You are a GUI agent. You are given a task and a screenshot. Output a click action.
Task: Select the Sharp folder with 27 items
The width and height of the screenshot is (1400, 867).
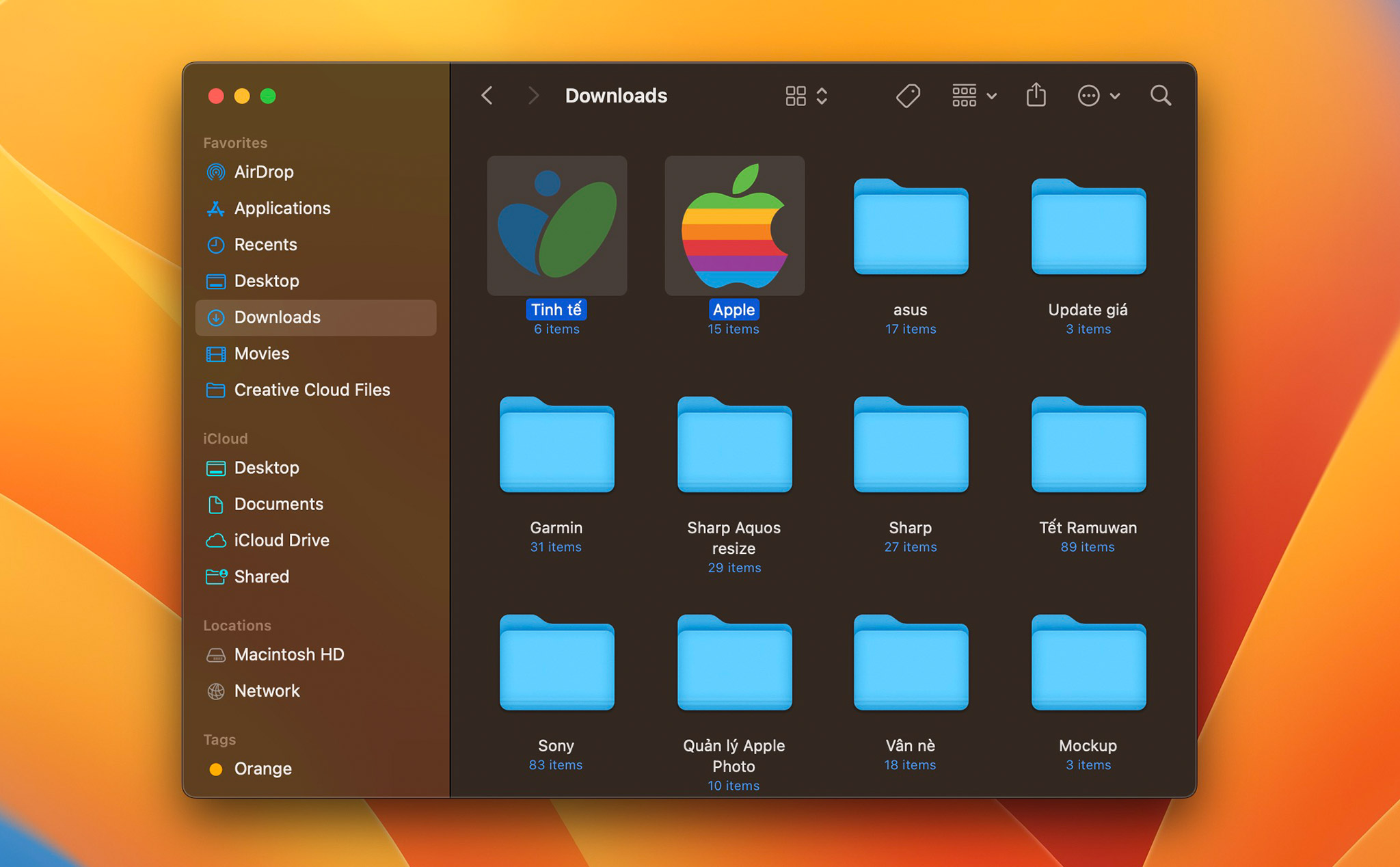coord(911,444)
